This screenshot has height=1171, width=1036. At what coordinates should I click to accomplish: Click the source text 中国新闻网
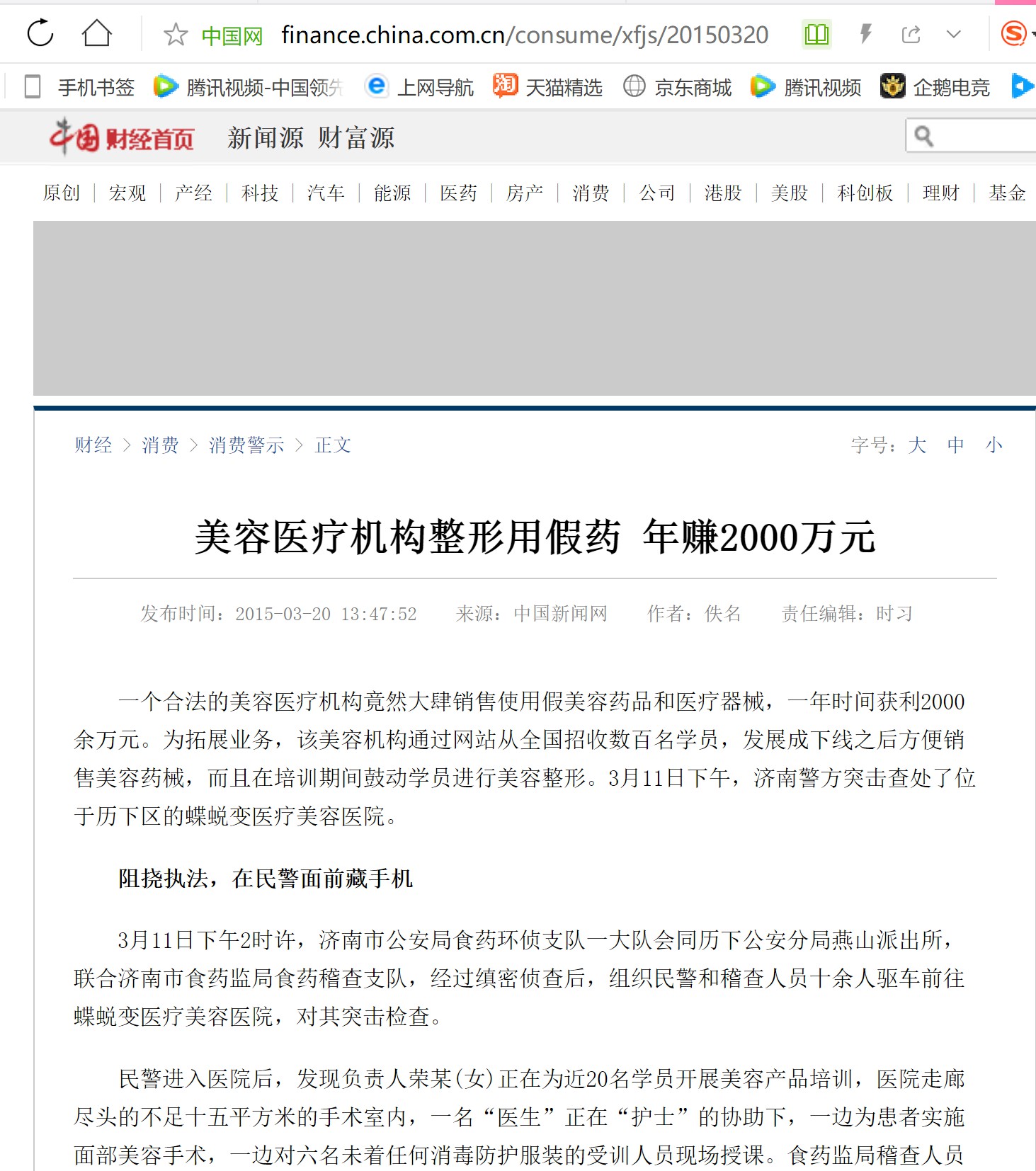(x=560, y=614)
